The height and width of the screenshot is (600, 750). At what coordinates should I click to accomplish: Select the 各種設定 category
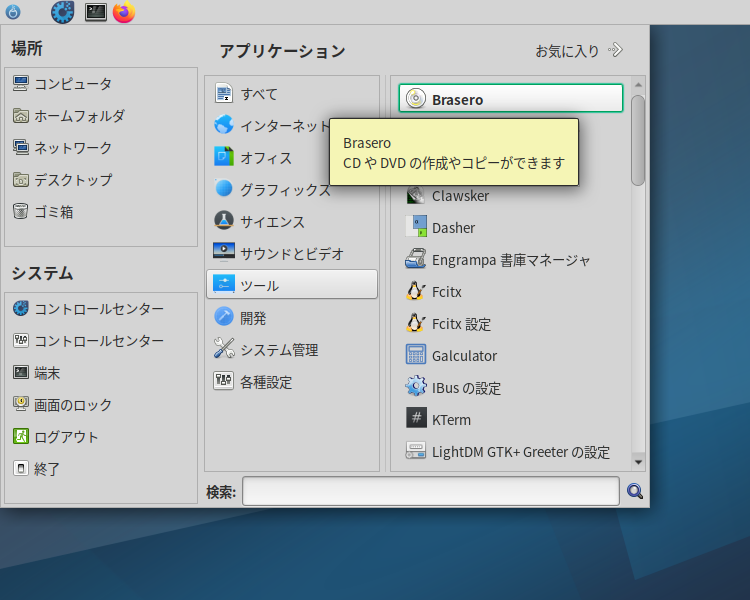292,381
